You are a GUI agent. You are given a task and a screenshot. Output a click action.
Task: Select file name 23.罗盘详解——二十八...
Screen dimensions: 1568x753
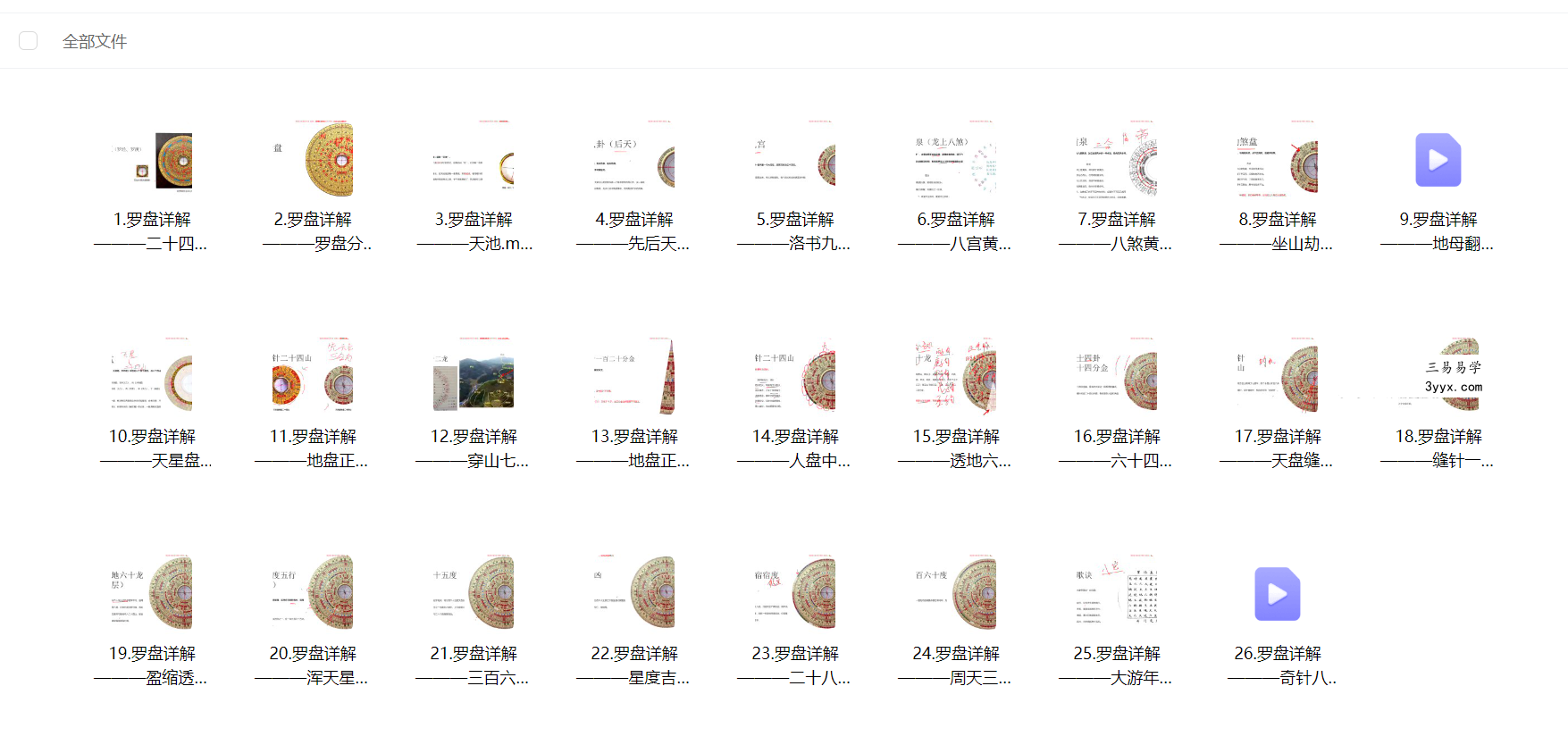795,665
